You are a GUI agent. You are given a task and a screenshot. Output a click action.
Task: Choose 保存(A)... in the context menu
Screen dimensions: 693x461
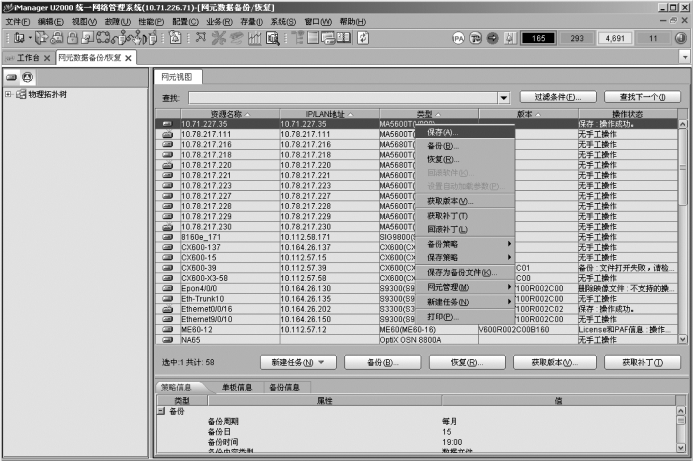click(x=465, y=132)
